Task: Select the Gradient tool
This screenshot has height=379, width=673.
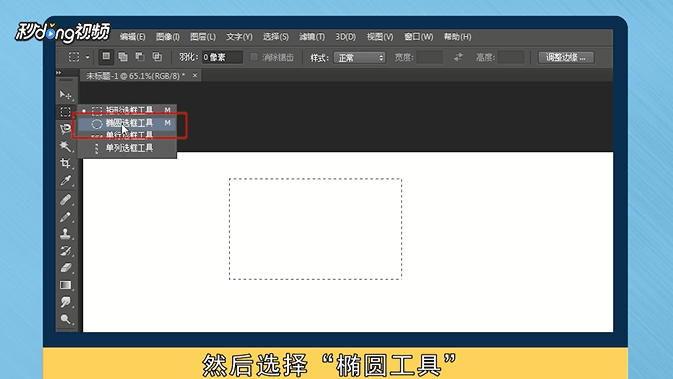Action: coord(65,285)
